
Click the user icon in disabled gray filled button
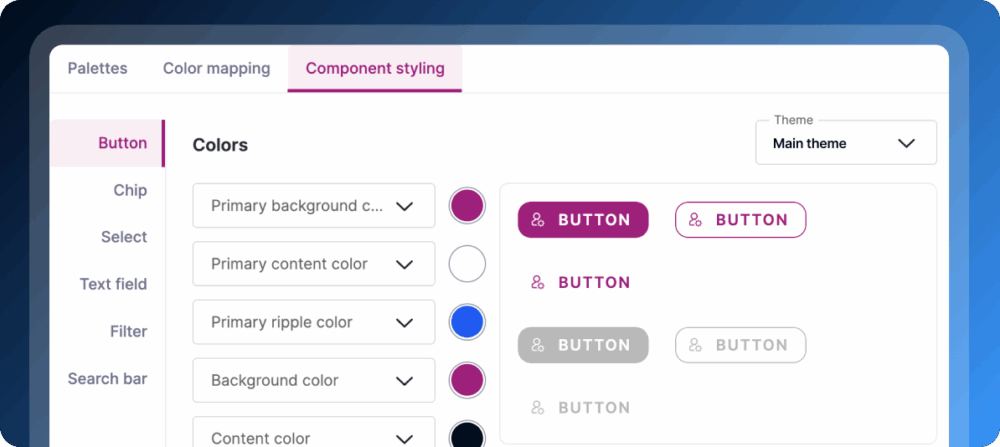point(538,345)
